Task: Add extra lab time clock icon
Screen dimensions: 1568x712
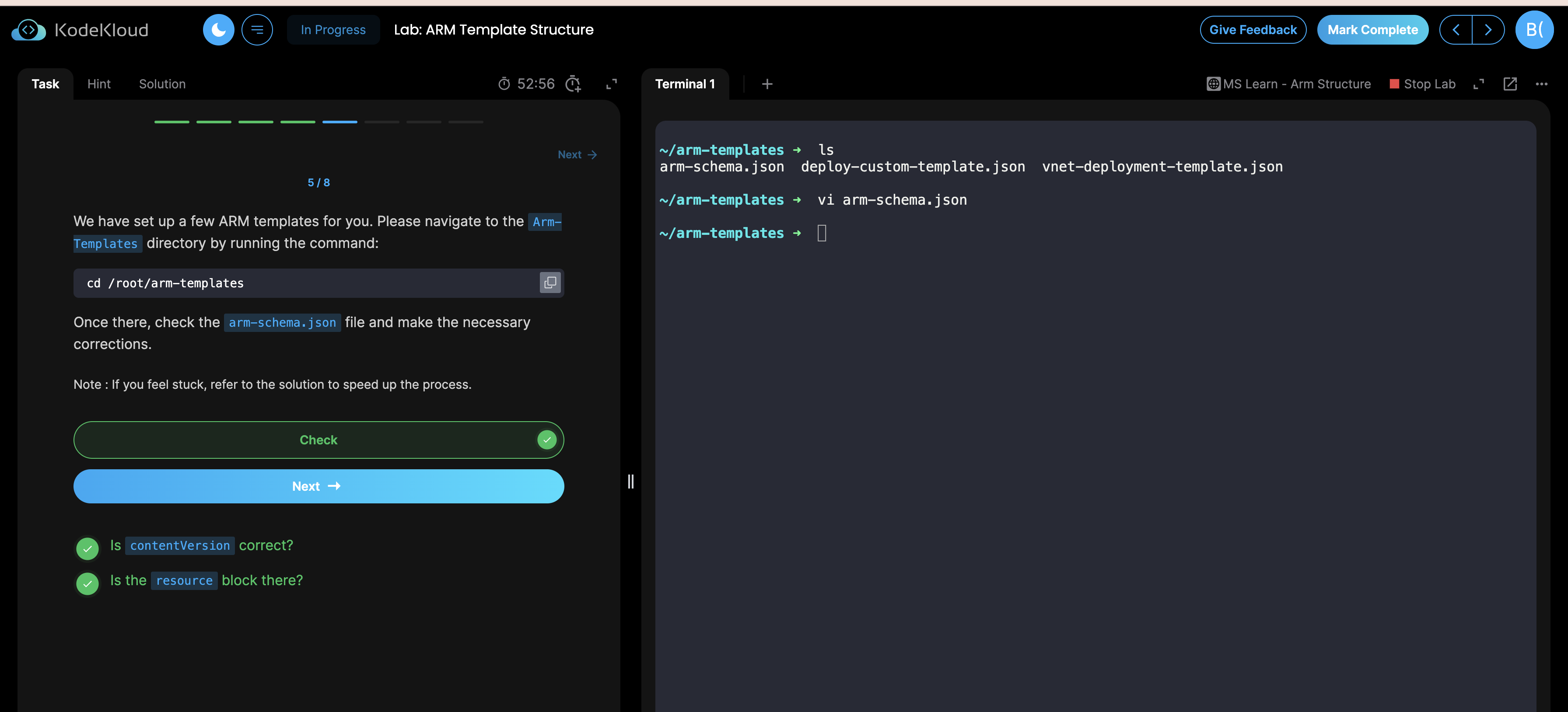Action: [573, 84]
